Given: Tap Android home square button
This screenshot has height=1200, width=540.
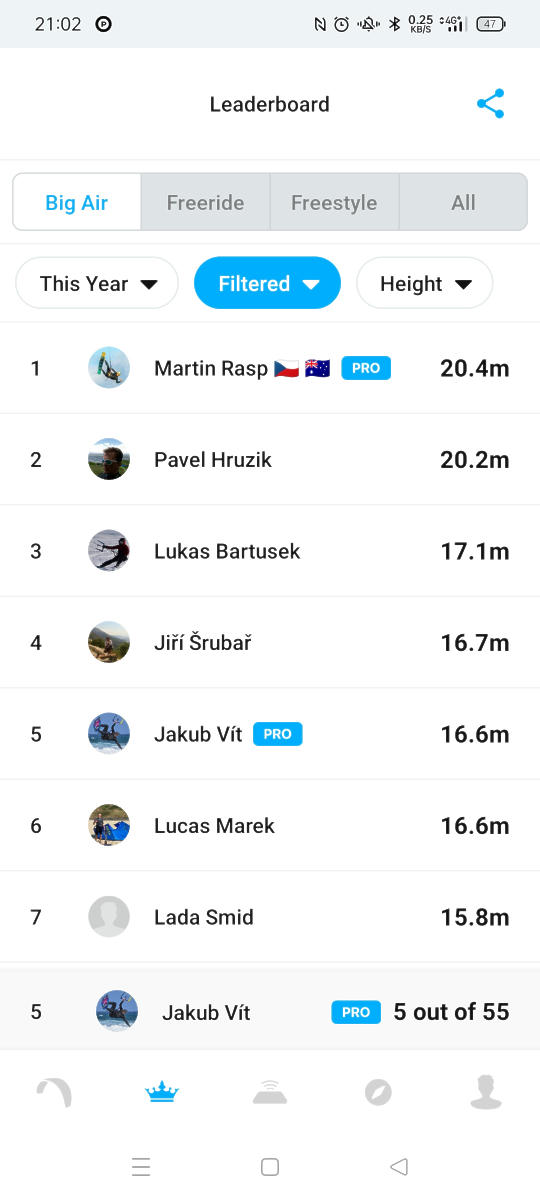Looking at the screenshot, I should (269, 1166).
